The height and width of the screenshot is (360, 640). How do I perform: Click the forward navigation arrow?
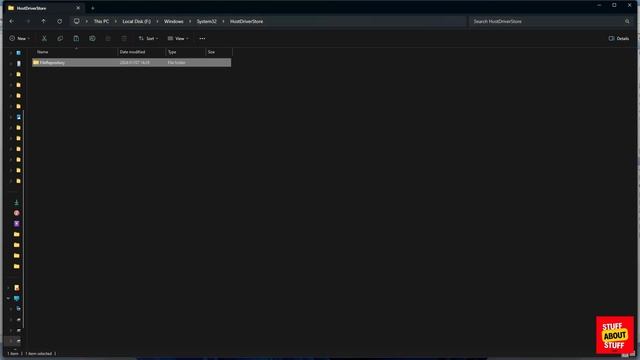28,21
